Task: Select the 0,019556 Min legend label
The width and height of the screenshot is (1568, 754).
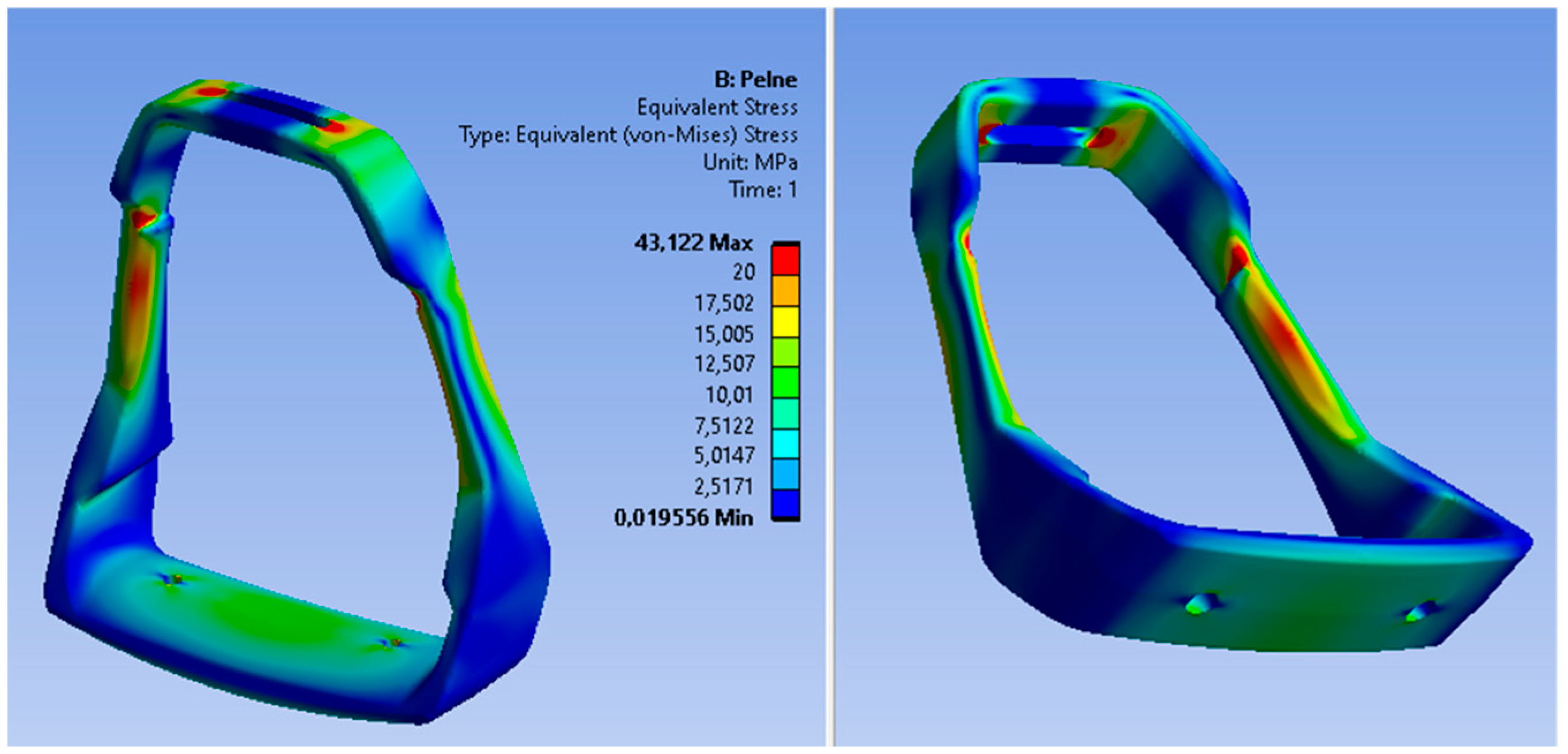Action: click(x=683, y=518)
